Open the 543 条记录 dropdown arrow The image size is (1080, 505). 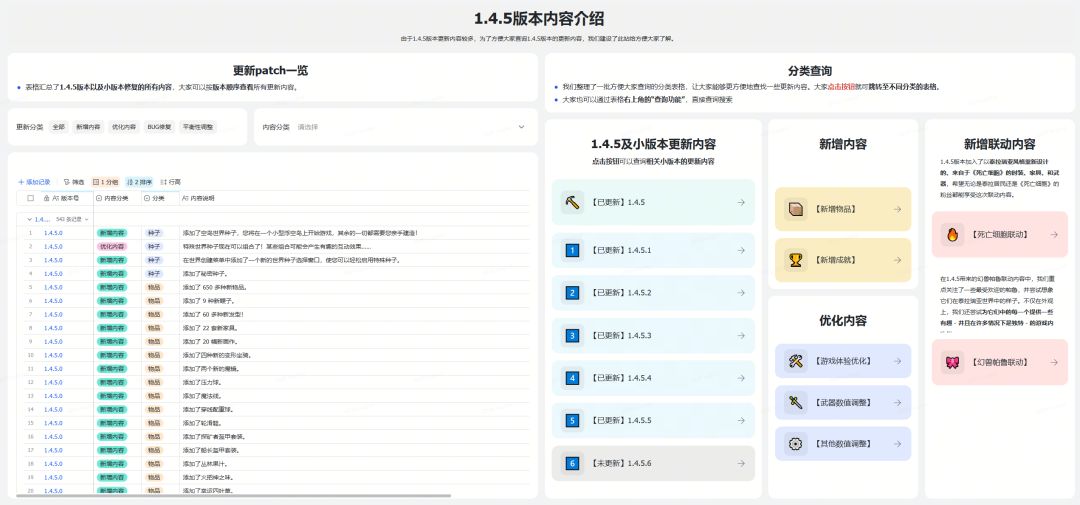(86, 219)
